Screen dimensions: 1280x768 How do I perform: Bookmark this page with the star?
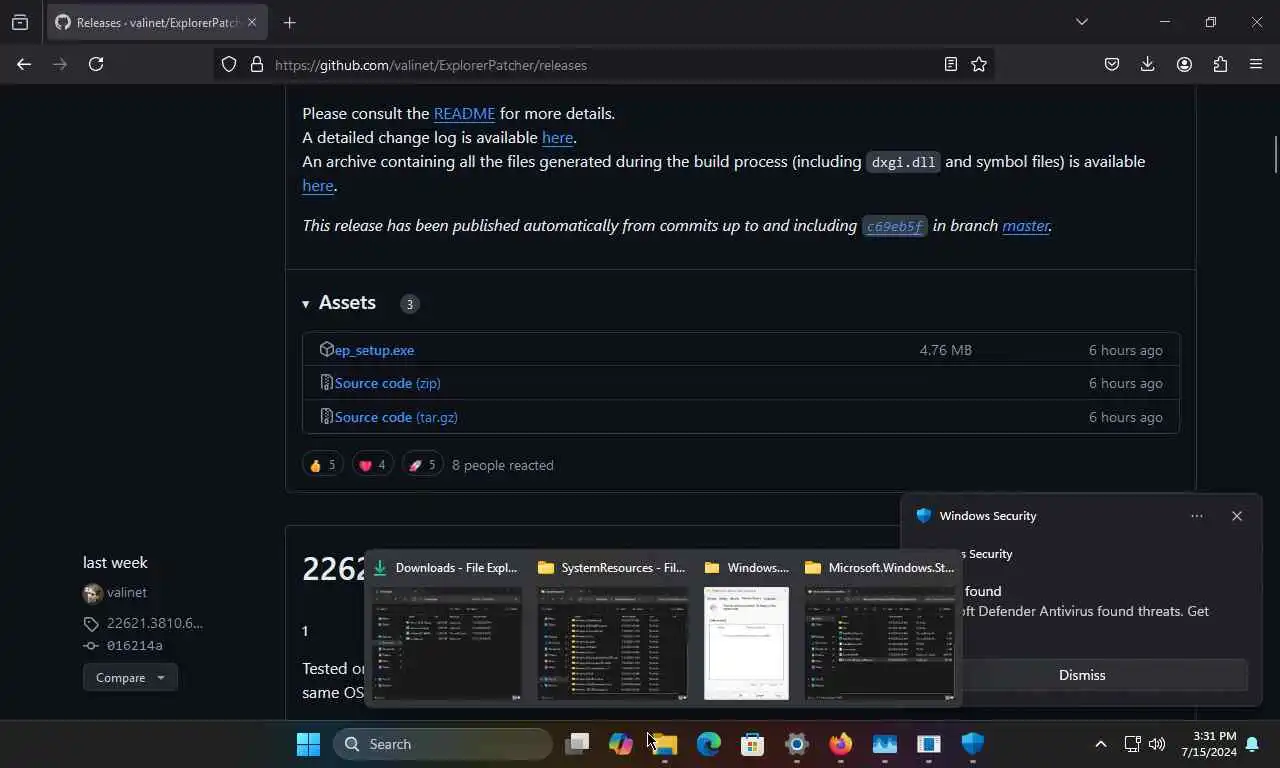979,64
